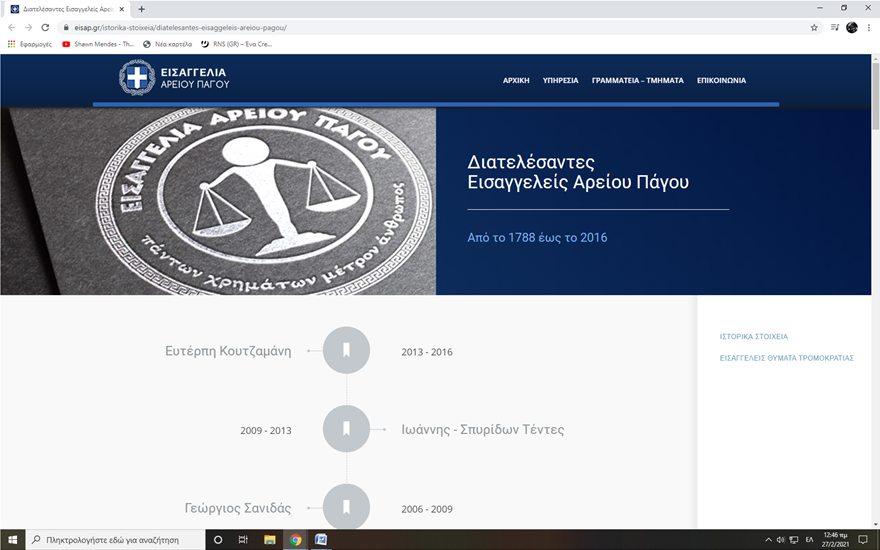The height and width of the screenshot is (550, 880).
Task: Open Chrome's three-dot menu
Action: 869,28
